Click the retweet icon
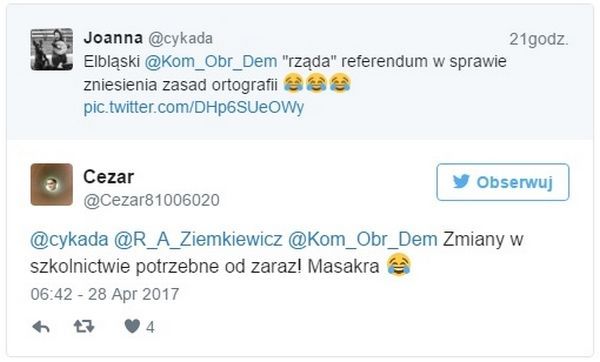This screenshot has height=362, width=600. (x=84, y=327)
